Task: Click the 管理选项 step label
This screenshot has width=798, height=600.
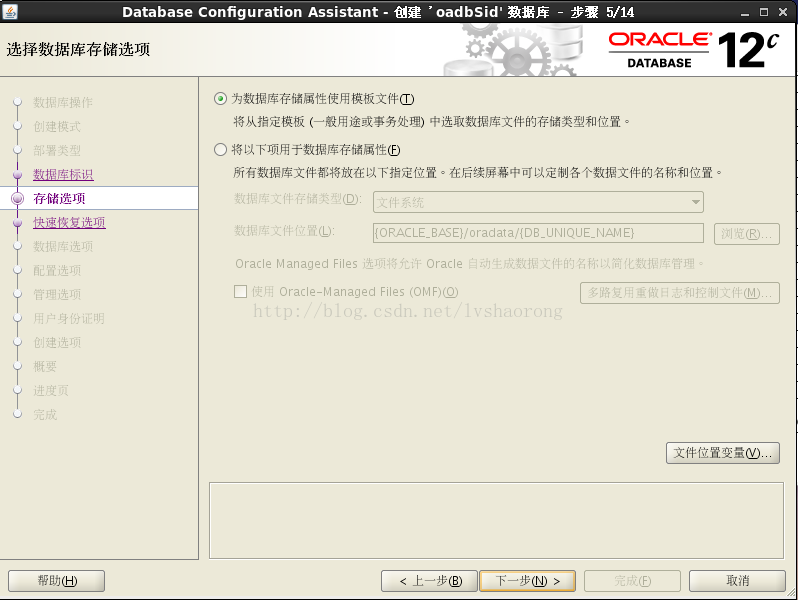Action: [x=57, y=294]
